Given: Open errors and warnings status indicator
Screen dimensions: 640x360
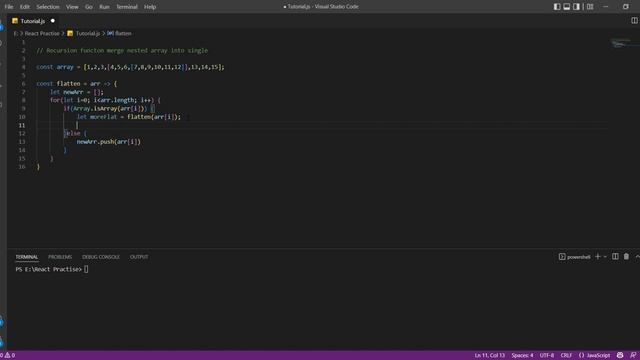Looking at the screenshot, I should point(7,355).
